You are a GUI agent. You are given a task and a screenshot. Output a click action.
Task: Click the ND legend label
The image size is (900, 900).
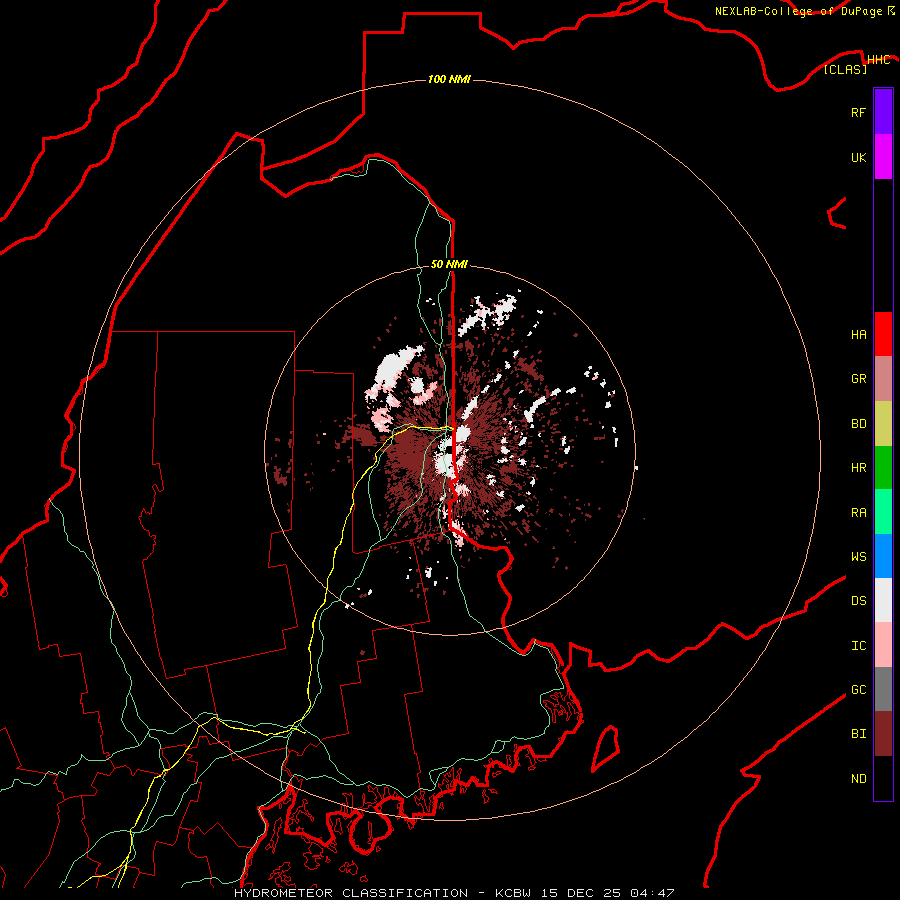(x=858, y=779)
